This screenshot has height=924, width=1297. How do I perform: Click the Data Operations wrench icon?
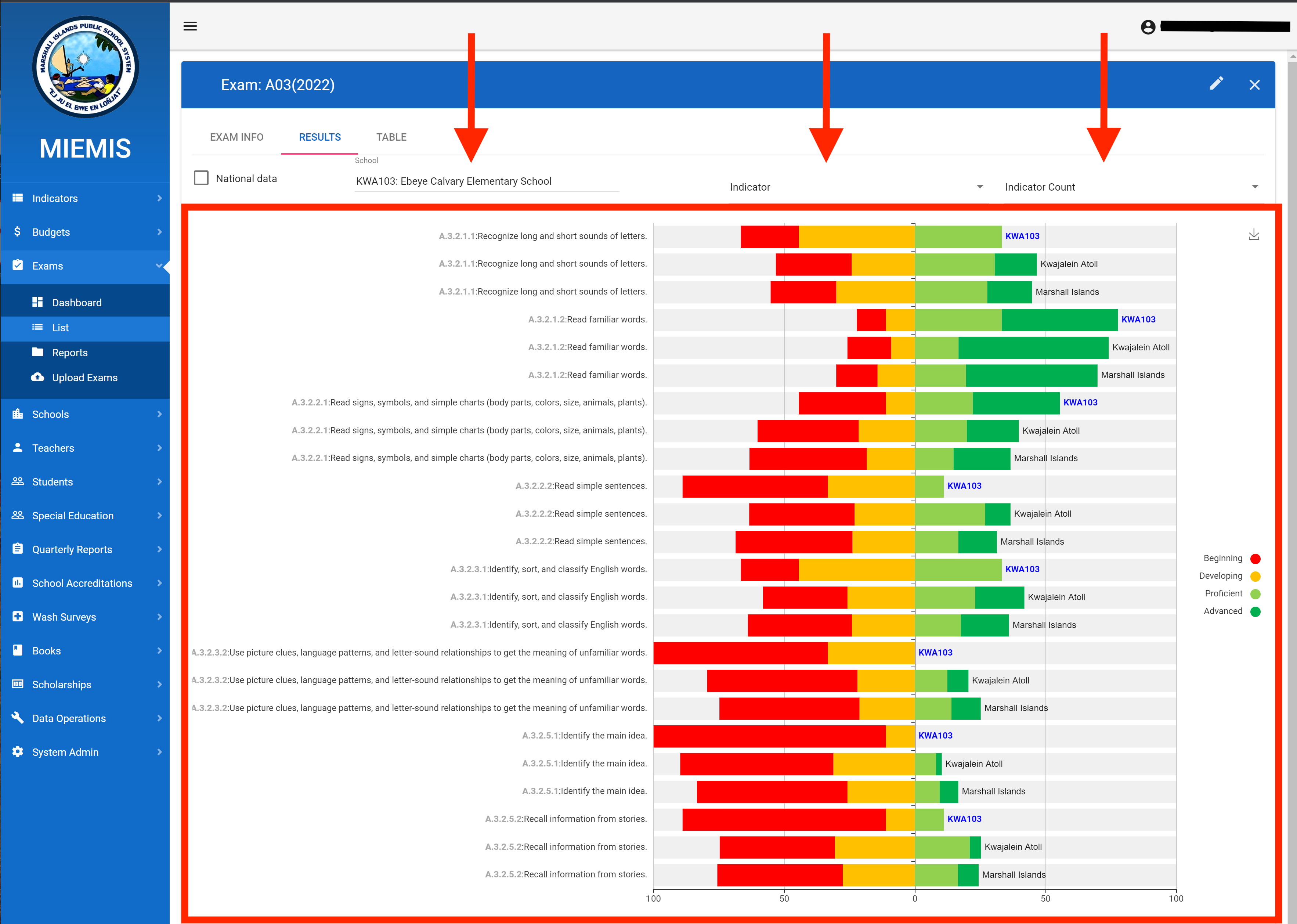click(18, 718)
